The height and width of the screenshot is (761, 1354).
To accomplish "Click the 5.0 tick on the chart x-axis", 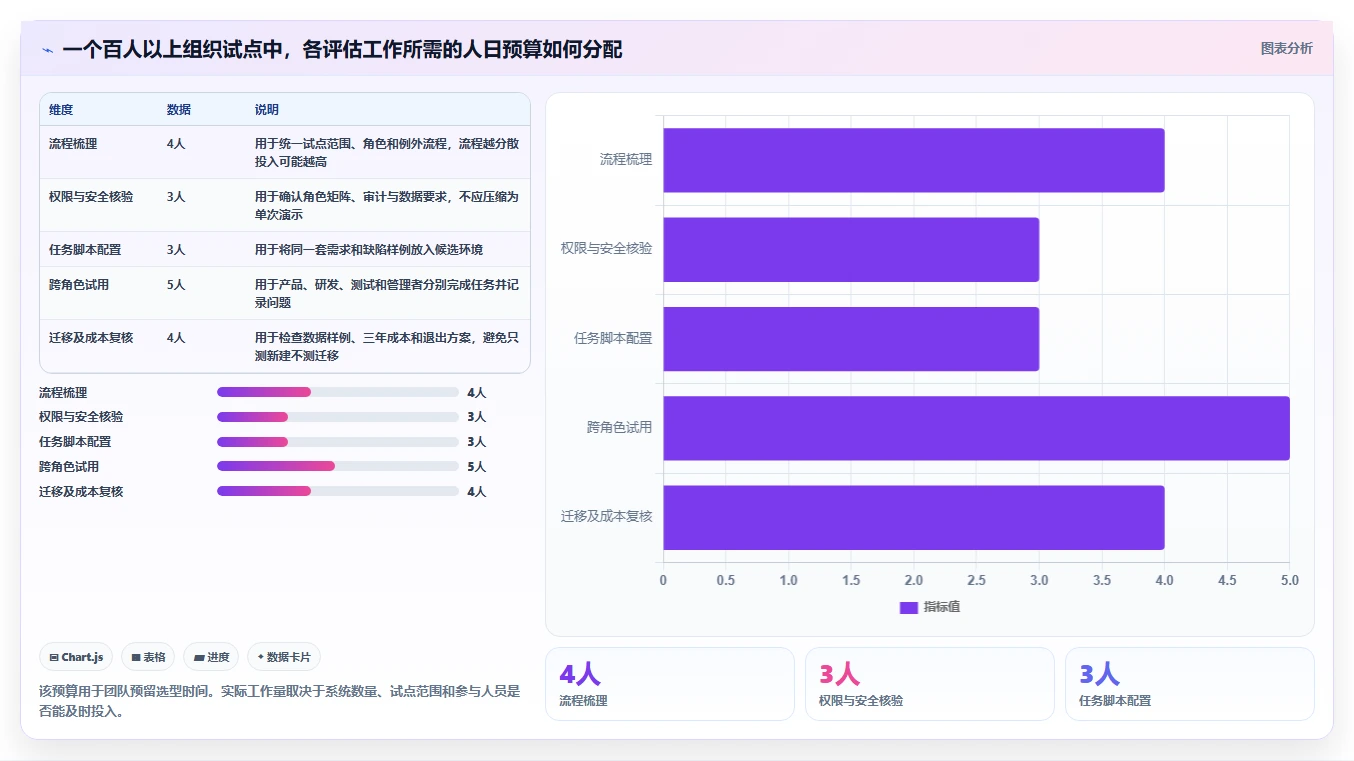I will point(1289,580).
